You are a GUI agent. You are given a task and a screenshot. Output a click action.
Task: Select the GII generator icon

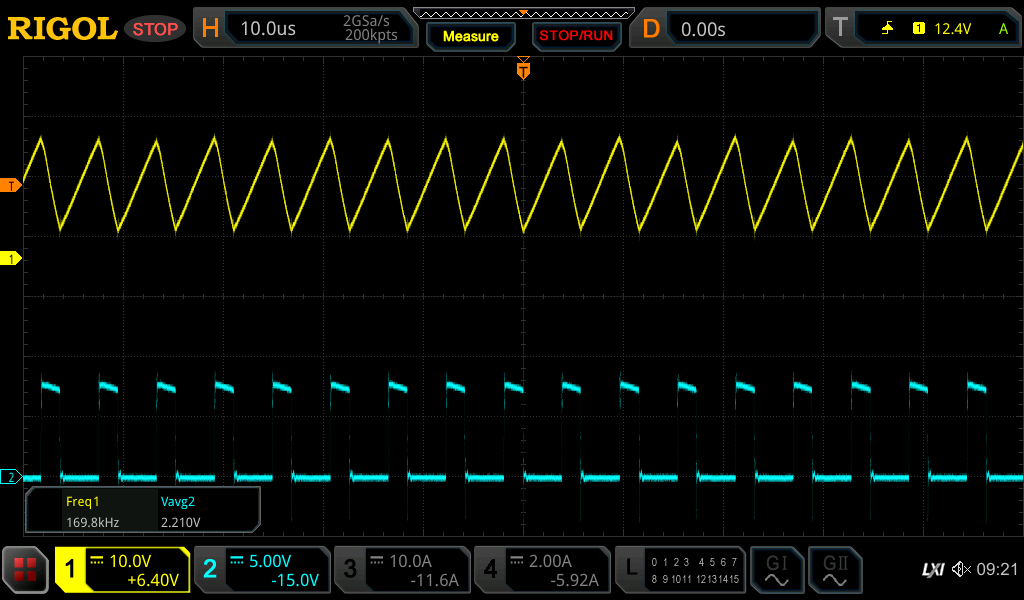[x=835, y=570]
